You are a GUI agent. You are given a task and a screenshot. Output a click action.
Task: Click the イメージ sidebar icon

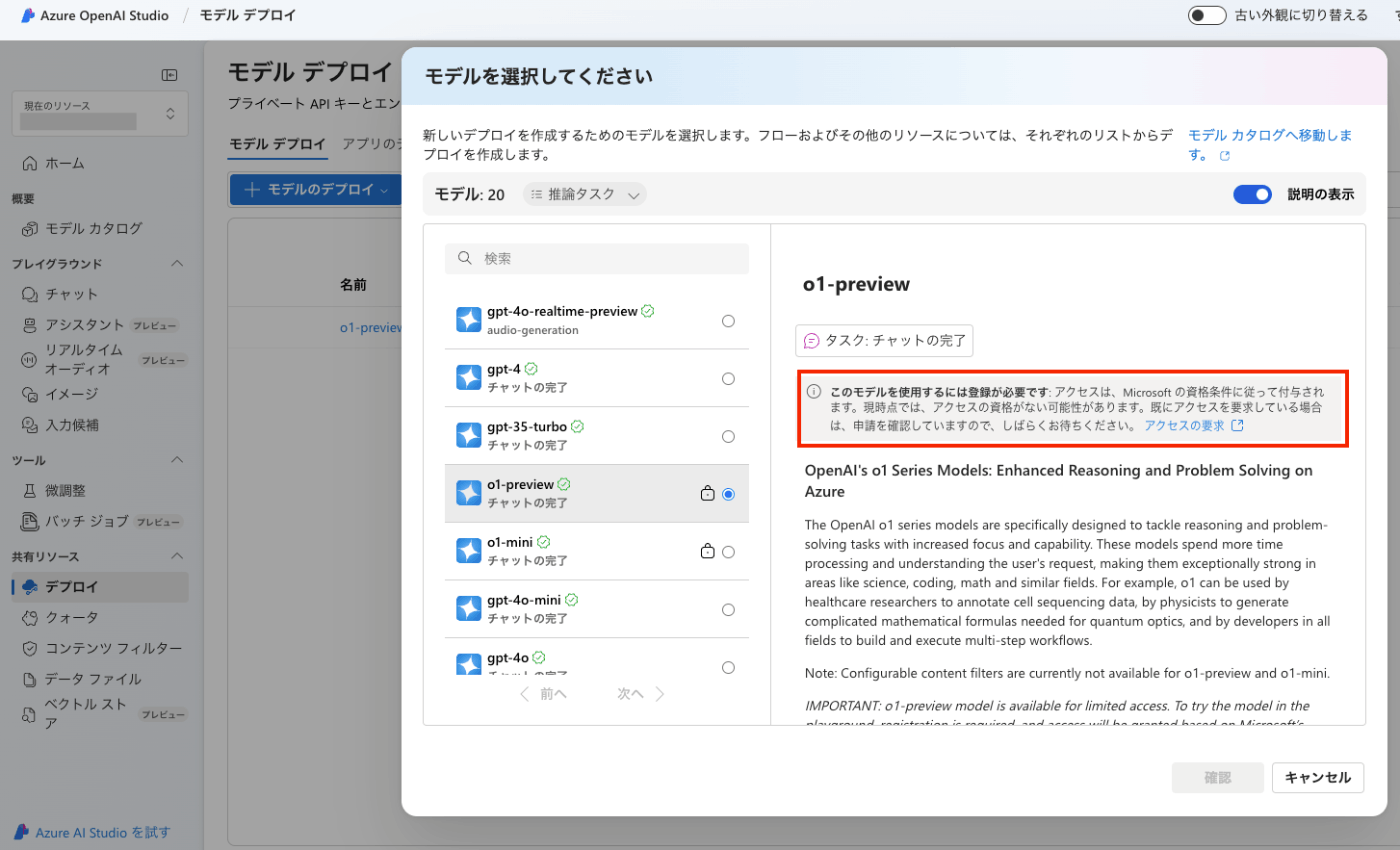[29, 394]
